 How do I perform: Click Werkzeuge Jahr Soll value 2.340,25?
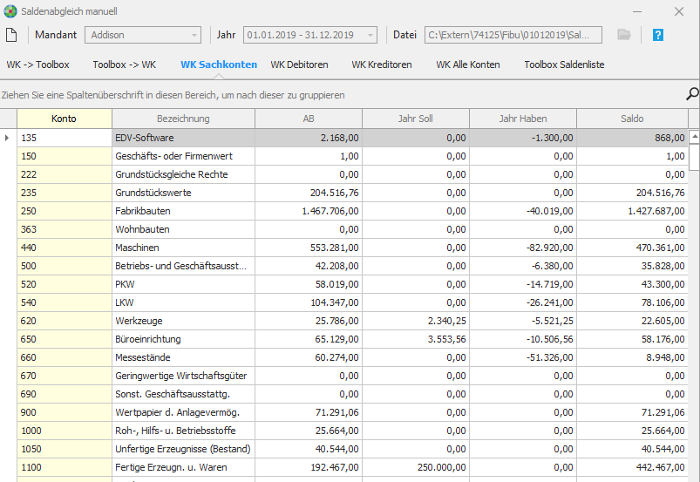(416, 321)
